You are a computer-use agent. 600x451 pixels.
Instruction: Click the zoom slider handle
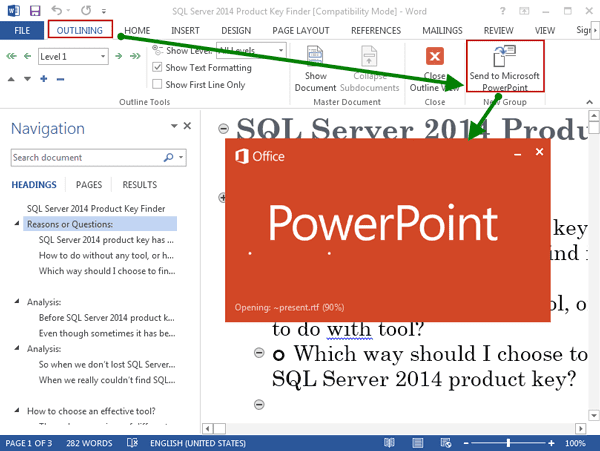point(508,443)
